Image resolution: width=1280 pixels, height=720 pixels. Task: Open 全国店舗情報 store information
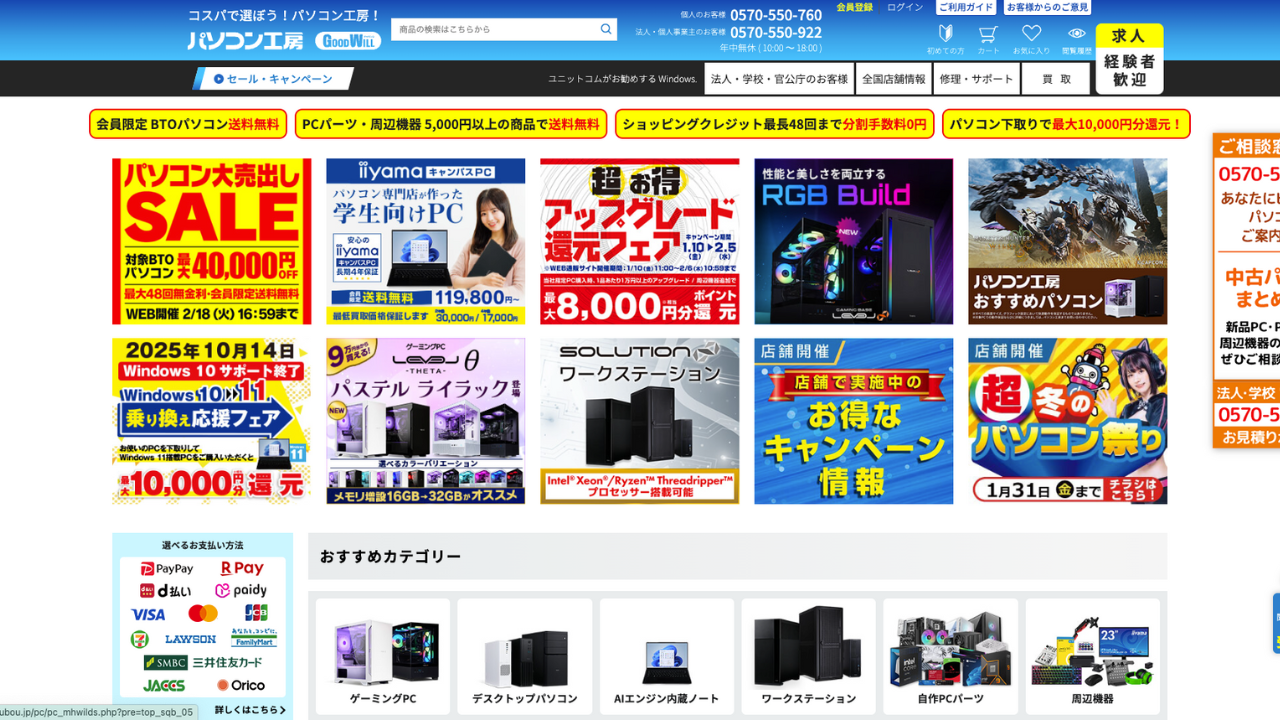click(893, 78)
